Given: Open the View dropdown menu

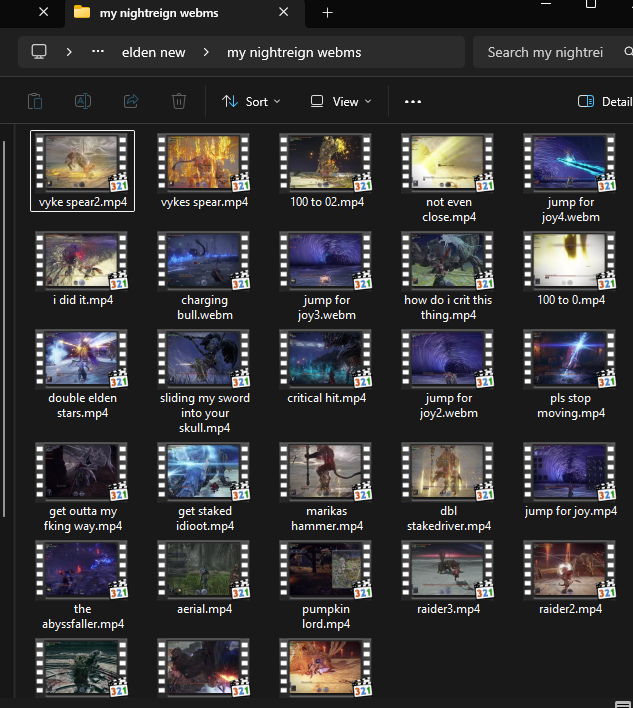Looking at the screenshot, I should [341, 102].
